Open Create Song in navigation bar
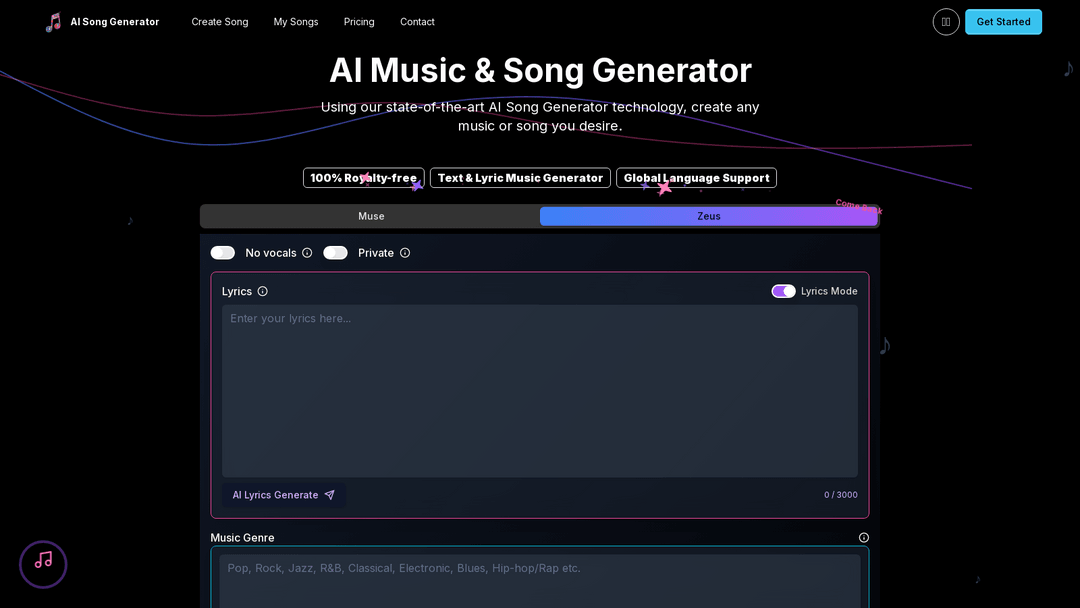The width and height of the screenshot is (1080, 608). click(x=220, y=22)
